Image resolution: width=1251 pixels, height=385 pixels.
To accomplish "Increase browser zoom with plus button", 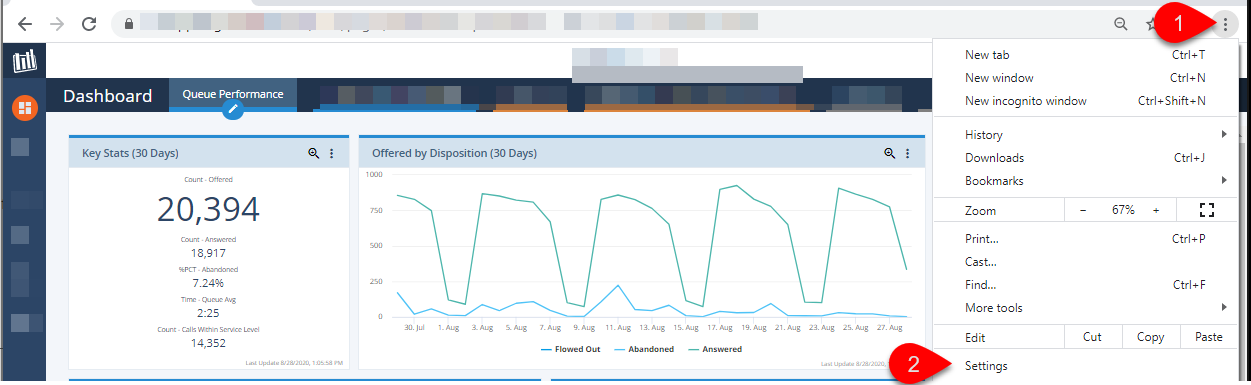I will [x=1156, y=210].
